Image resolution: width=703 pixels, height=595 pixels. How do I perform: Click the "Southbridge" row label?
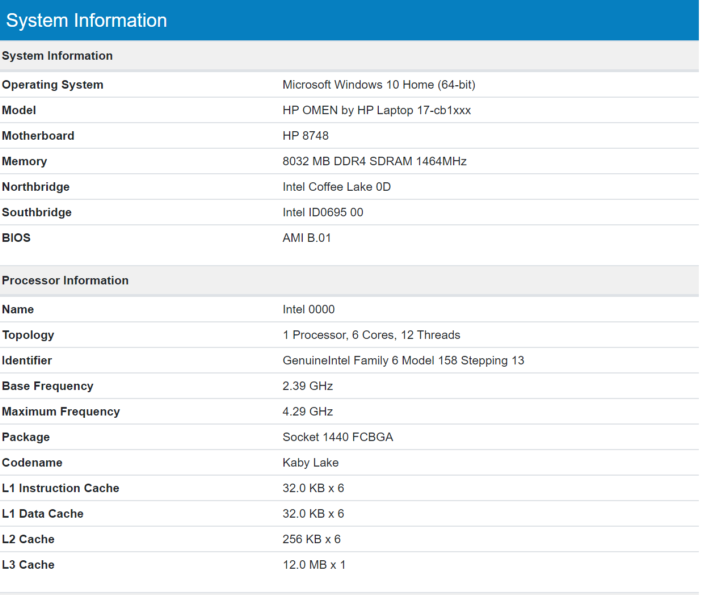click(37, 213)
